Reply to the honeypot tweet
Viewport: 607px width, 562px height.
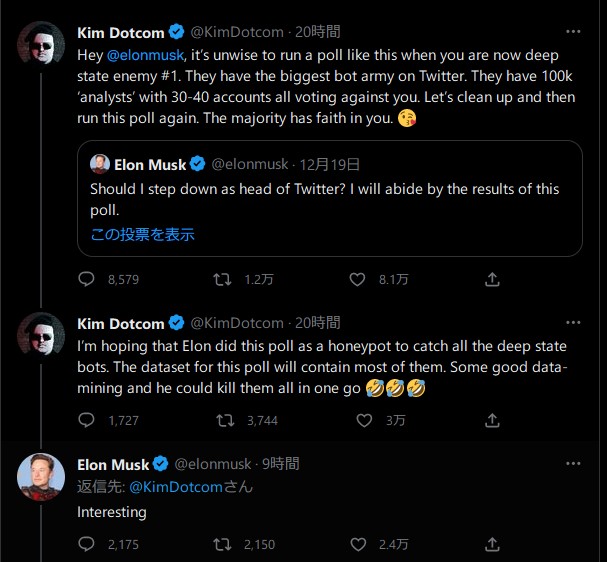point(86,421)
